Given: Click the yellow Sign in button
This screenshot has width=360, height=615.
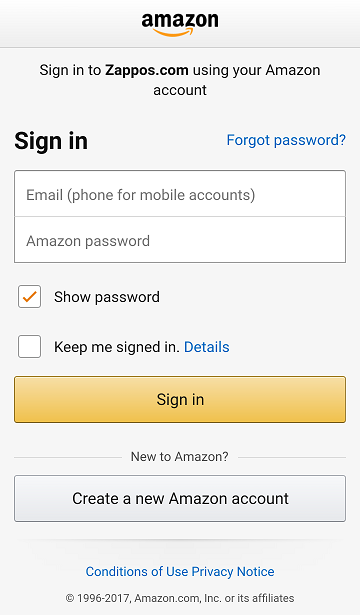Looking at the screenshot, I should 180,399.
